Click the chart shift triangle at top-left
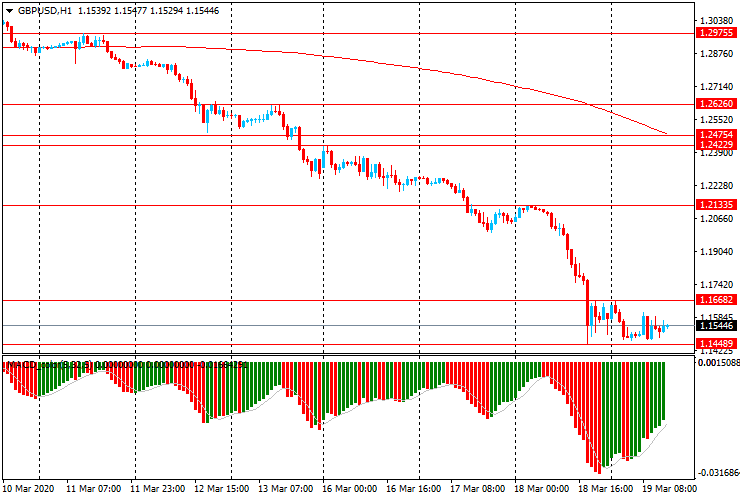Viewport: 740px width, 500px height. tap(9, 8)
